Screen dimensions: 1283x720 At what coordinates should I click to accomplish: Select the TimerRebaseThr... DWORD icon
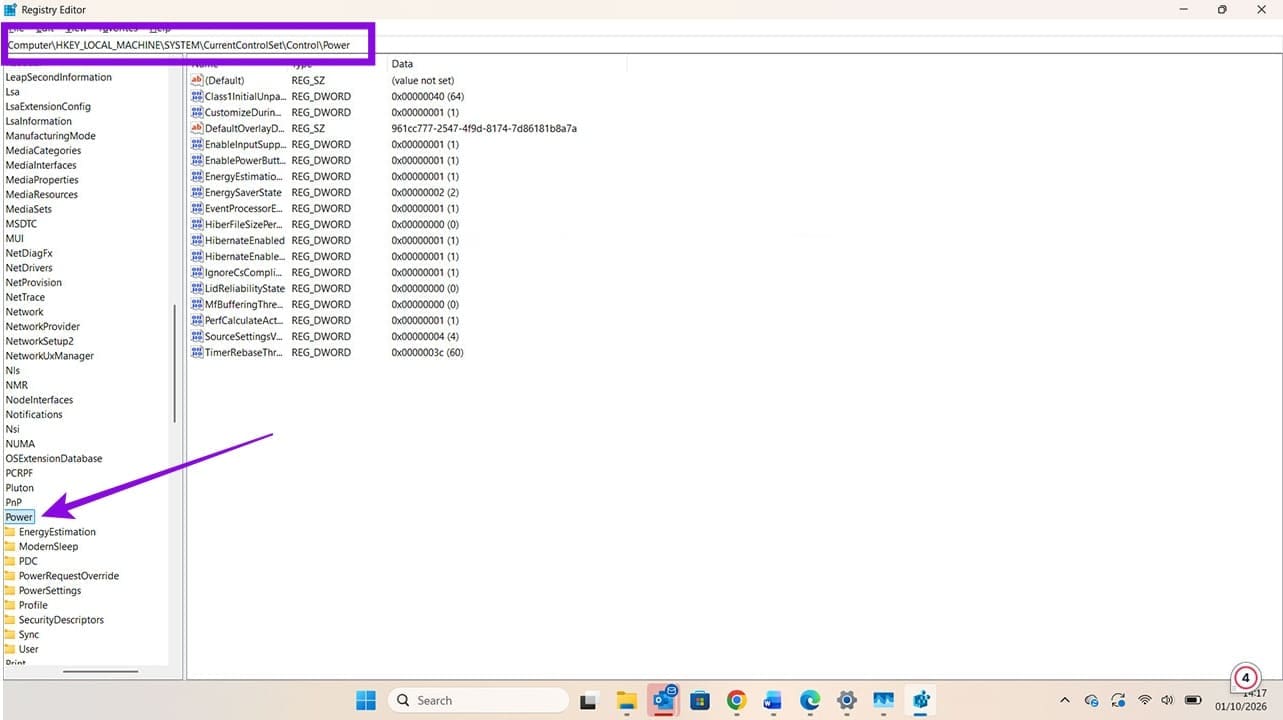pyautogui.click(x=197, y=352)
